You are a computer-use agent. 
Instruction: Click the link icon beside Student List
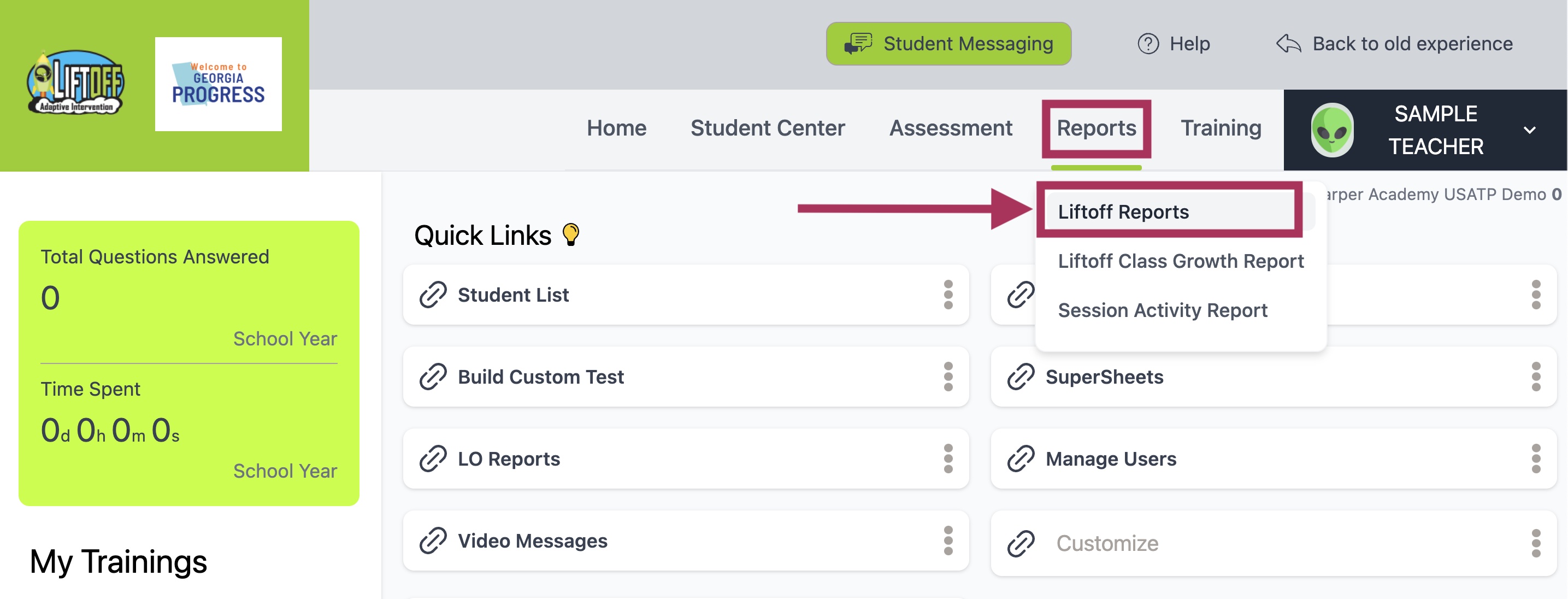coord(433,295)
